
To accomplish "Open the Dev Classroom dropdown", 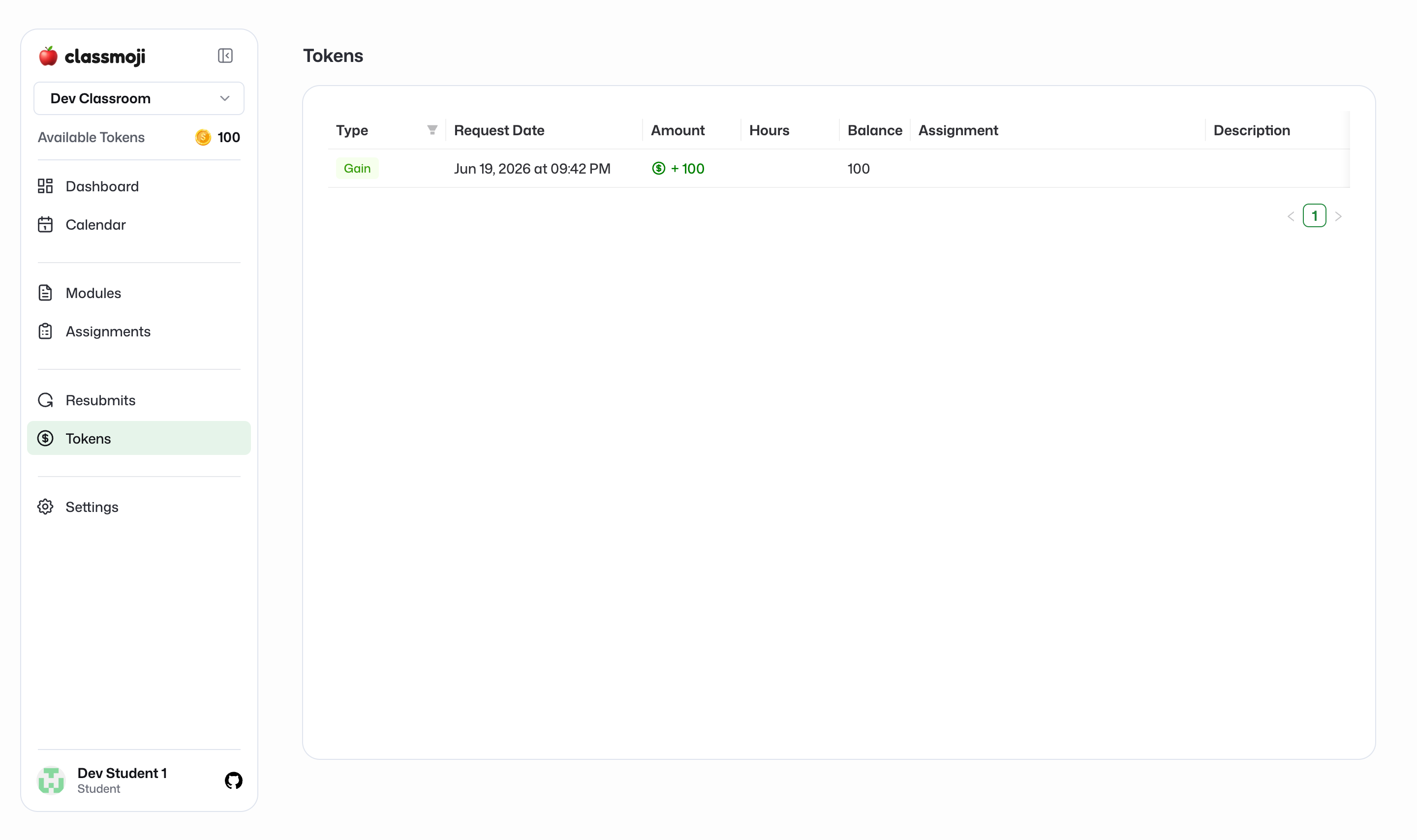I will [139, 98].
